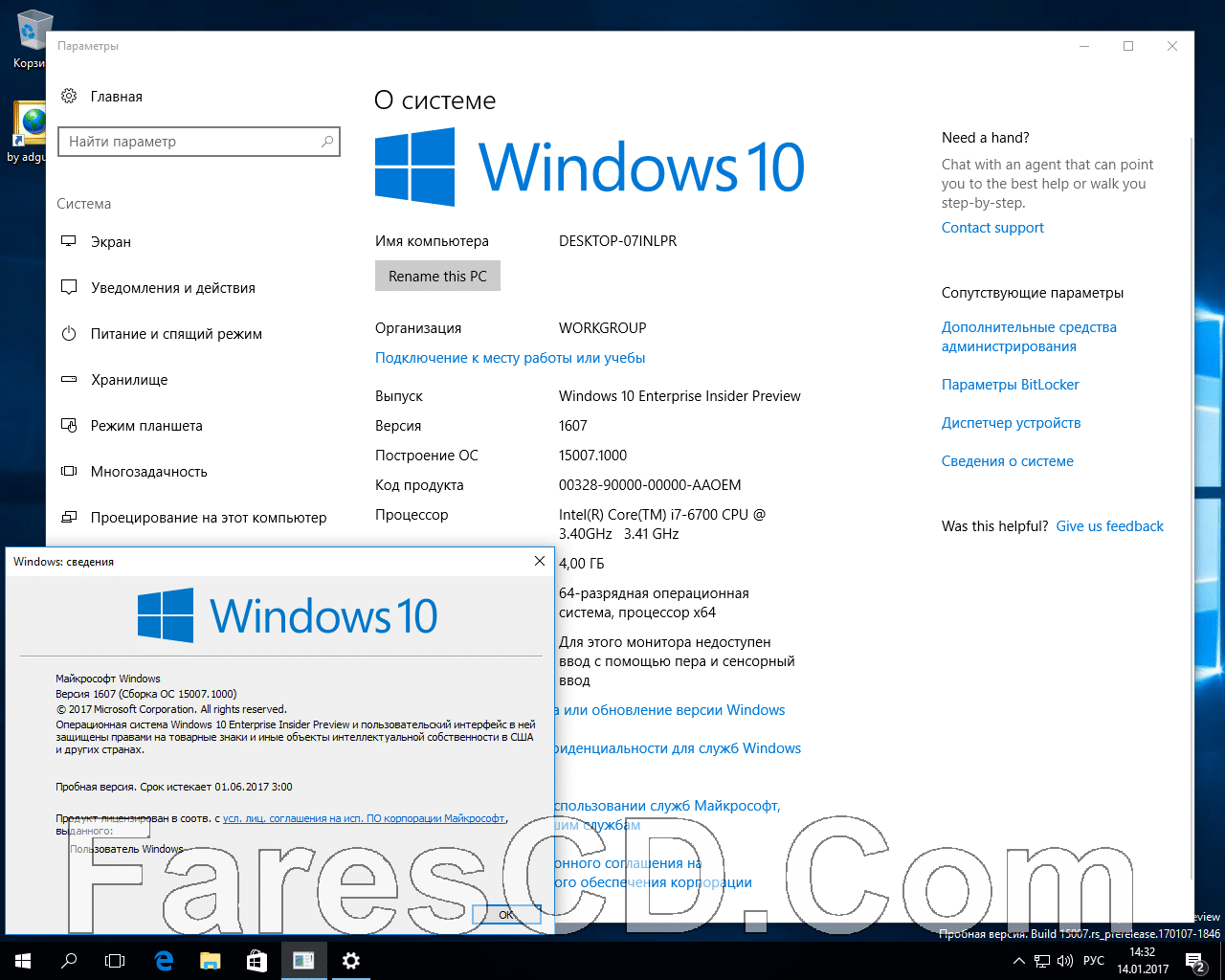The image size is (1225, 980).
Task: Click the version value 1607
Action: [573, 426]
